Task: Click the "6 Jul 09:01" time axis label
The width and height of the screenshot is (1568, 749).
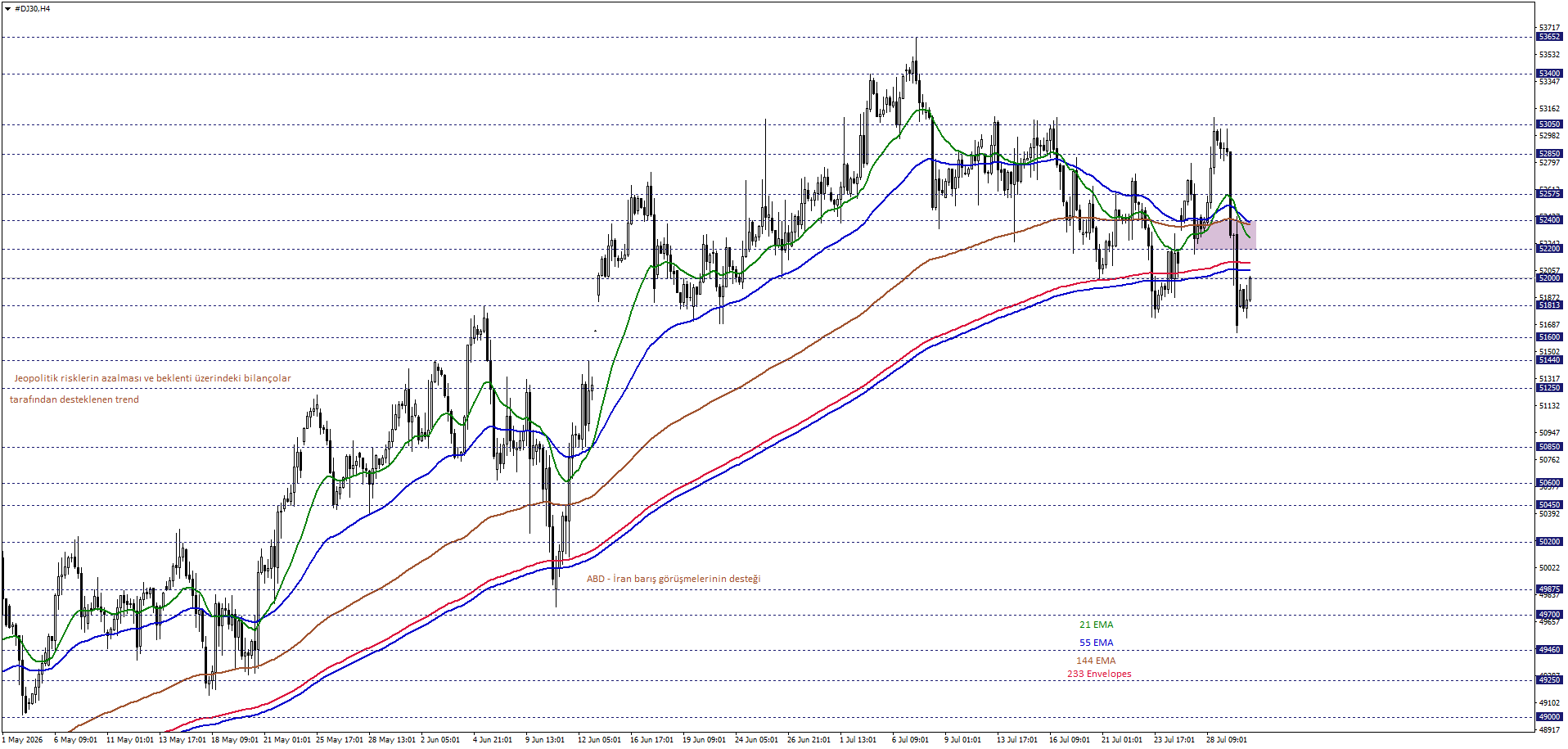Action: click(910, 740)
